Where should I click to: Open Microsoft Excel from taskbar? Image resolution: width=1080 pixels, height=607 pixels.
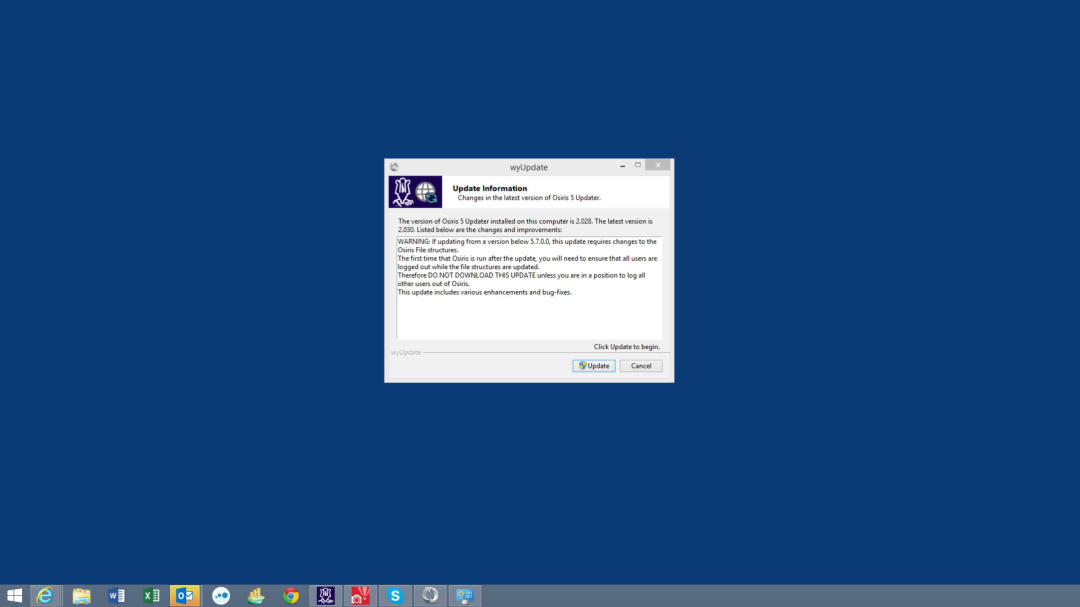tap(151, 596)
